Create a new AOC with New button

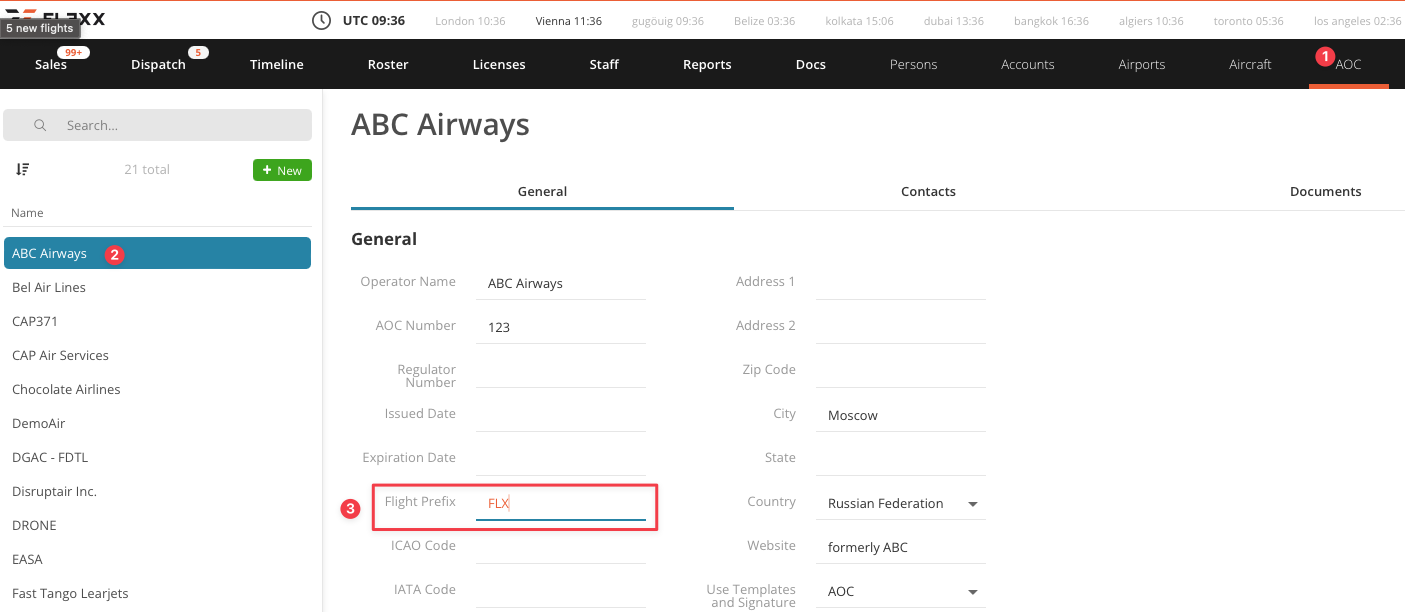pos(282,170)
